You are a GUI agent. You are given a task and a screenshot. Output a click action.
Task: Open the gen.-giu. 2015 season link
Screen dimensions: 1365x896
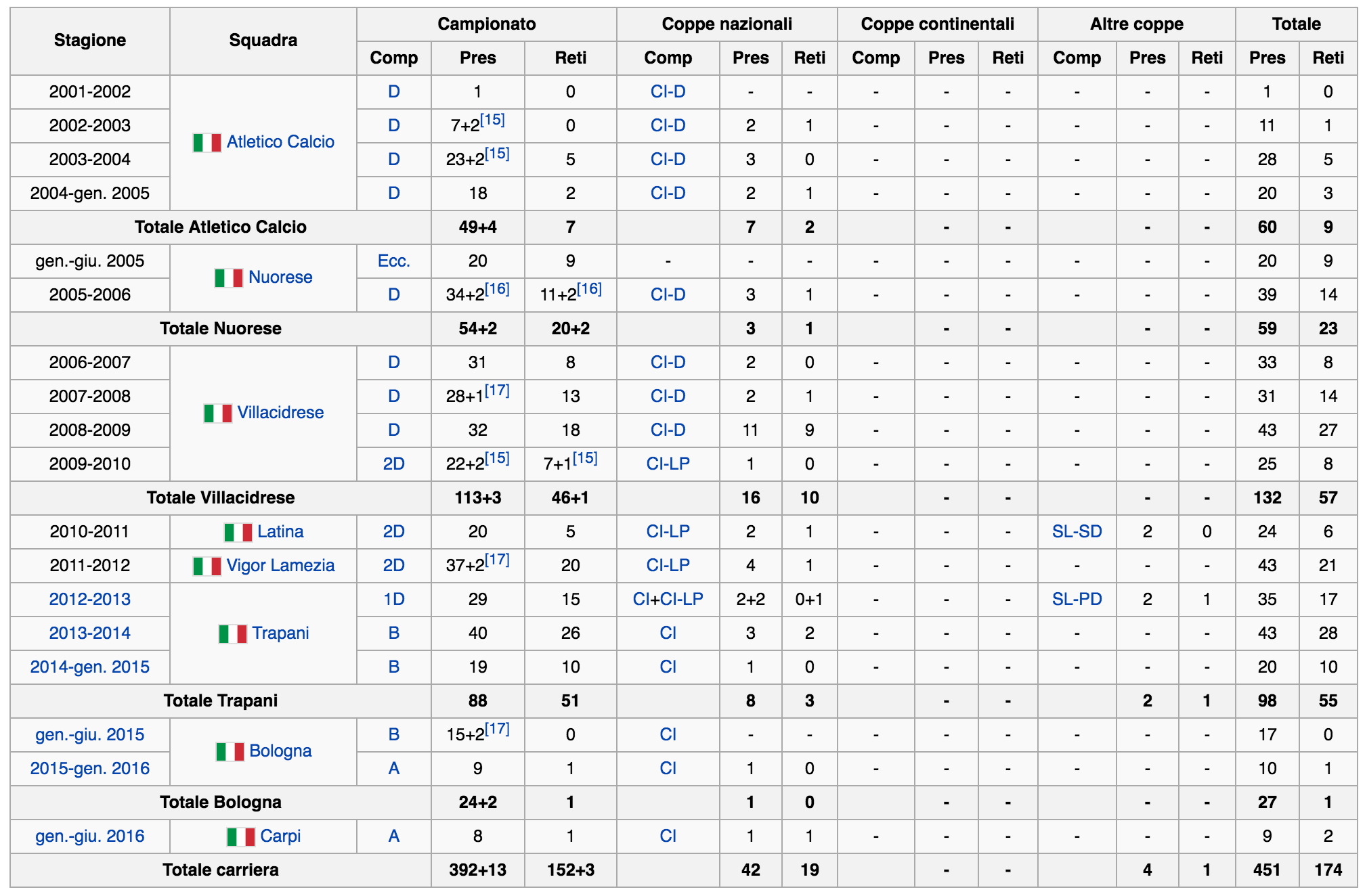[90, 735]
